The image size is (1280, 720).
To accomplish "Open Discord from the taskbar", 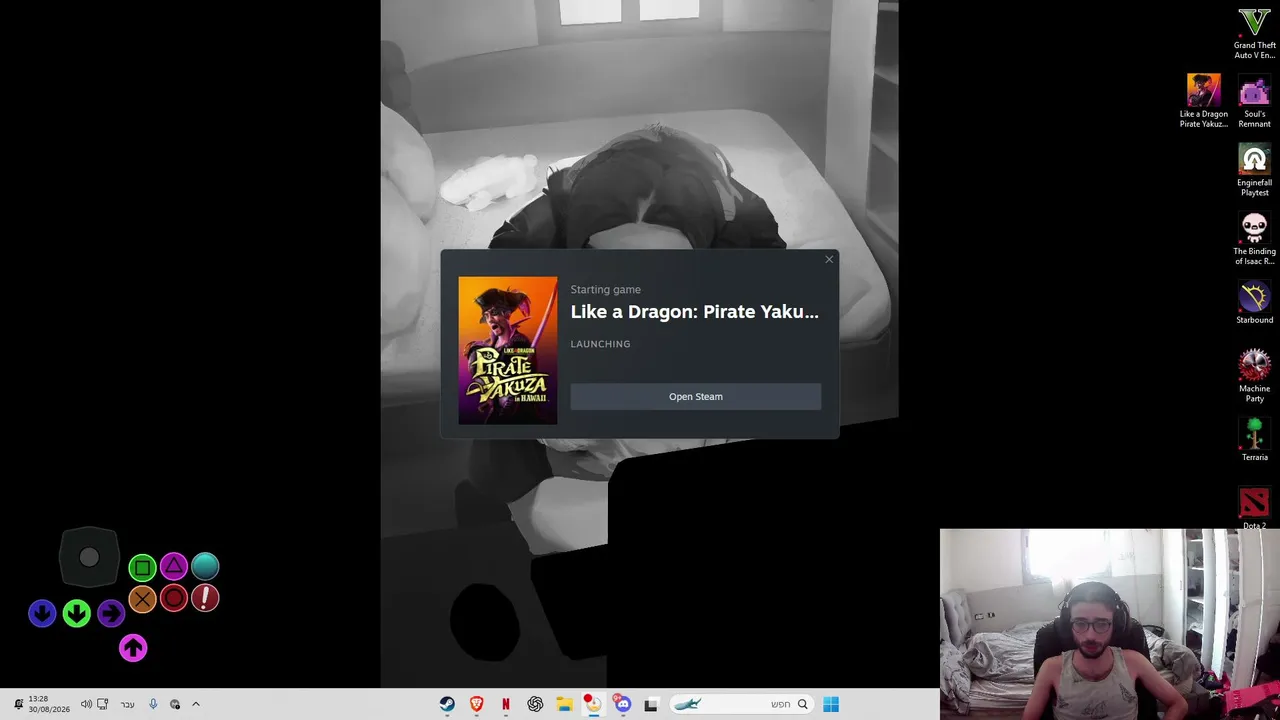I will point(622,704).
